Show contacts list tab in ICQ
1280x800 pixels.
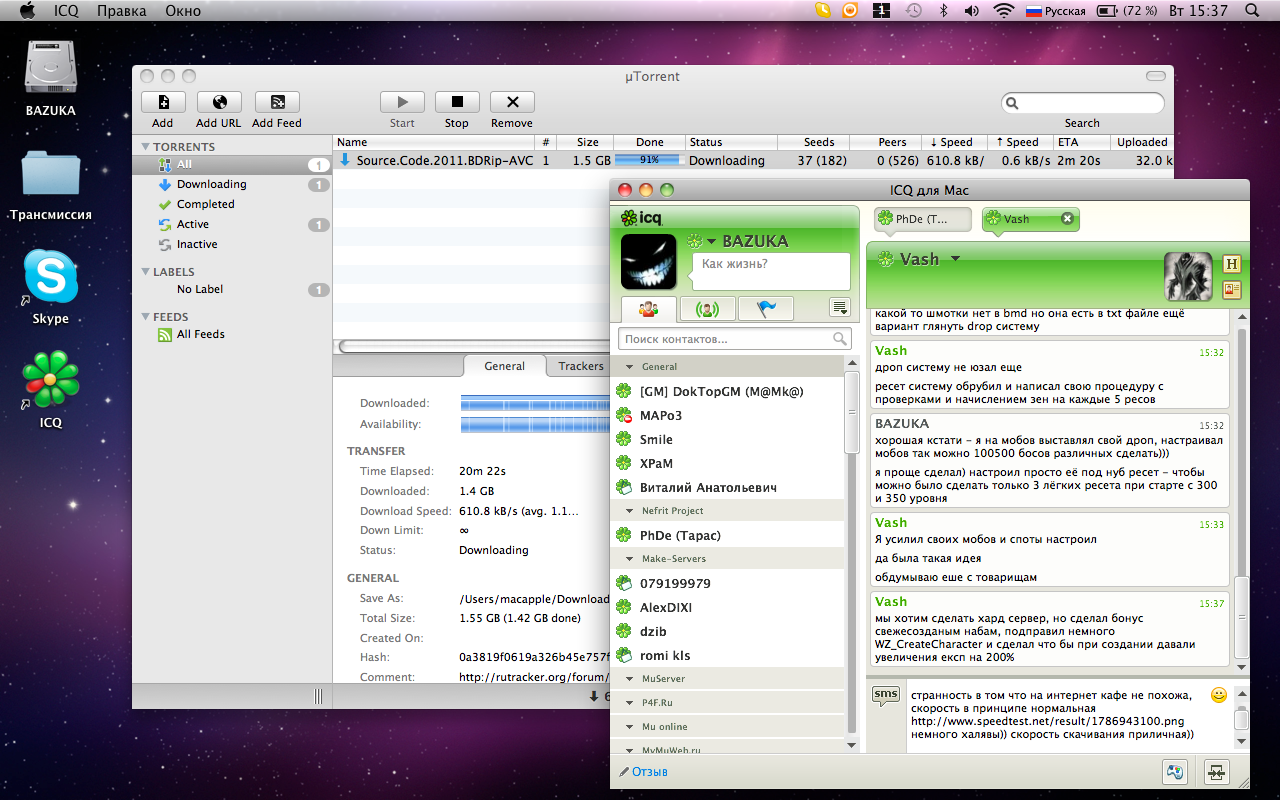coord(648,308)
